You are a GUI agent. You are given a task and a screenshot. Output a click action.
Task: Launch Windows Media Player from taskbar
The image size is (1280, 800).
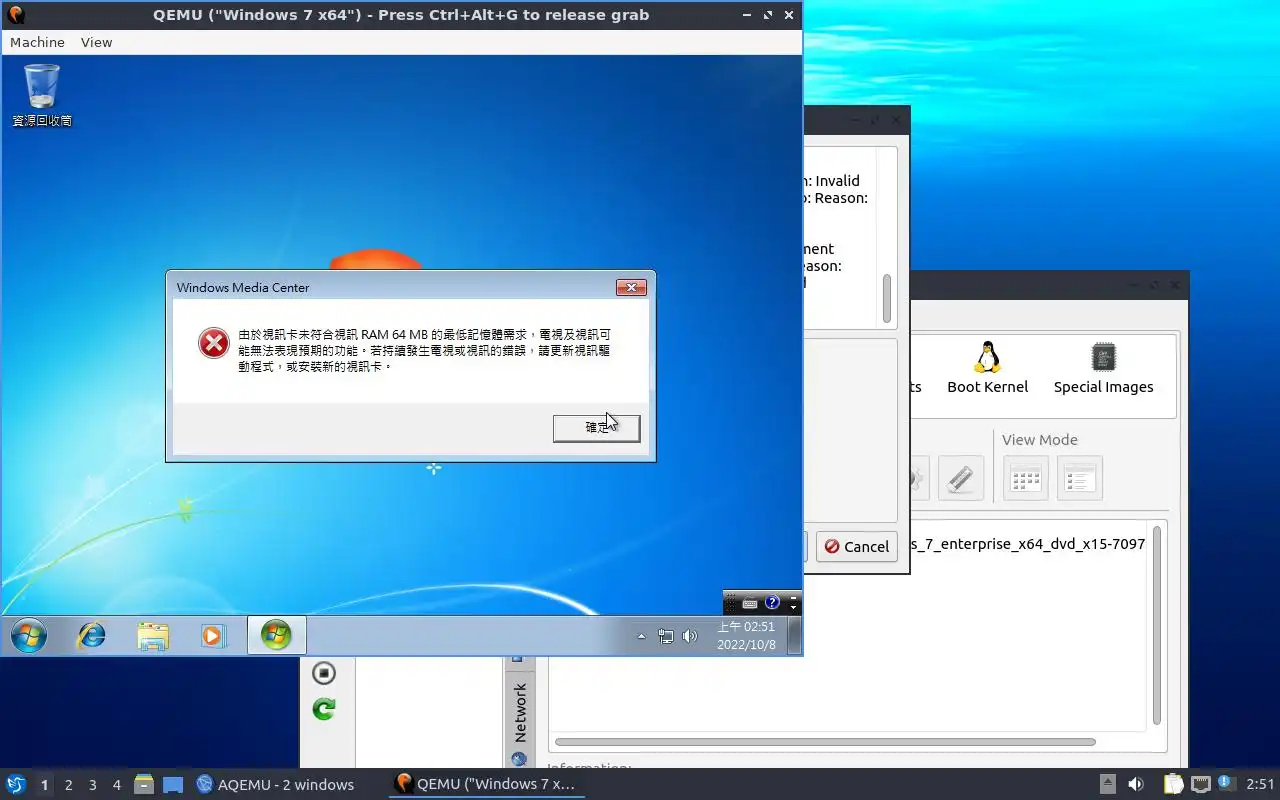[213, 635]
